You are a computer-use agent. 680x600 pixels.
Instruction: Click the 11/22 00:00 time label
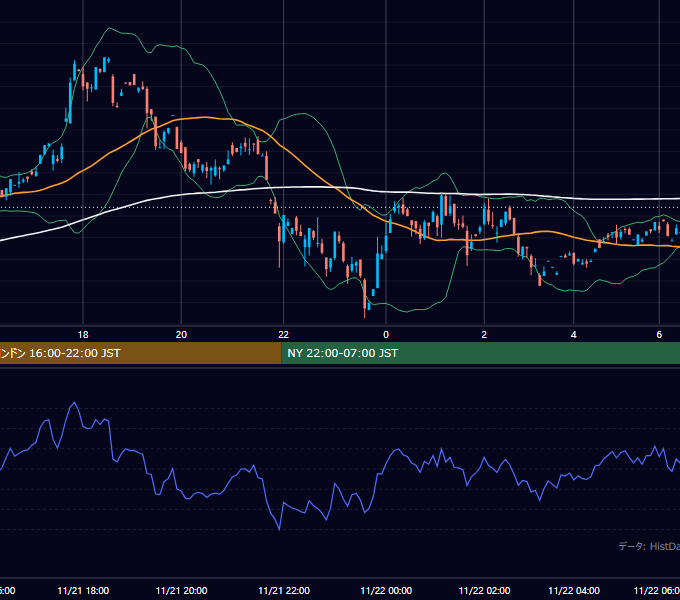tap(386, 590)
